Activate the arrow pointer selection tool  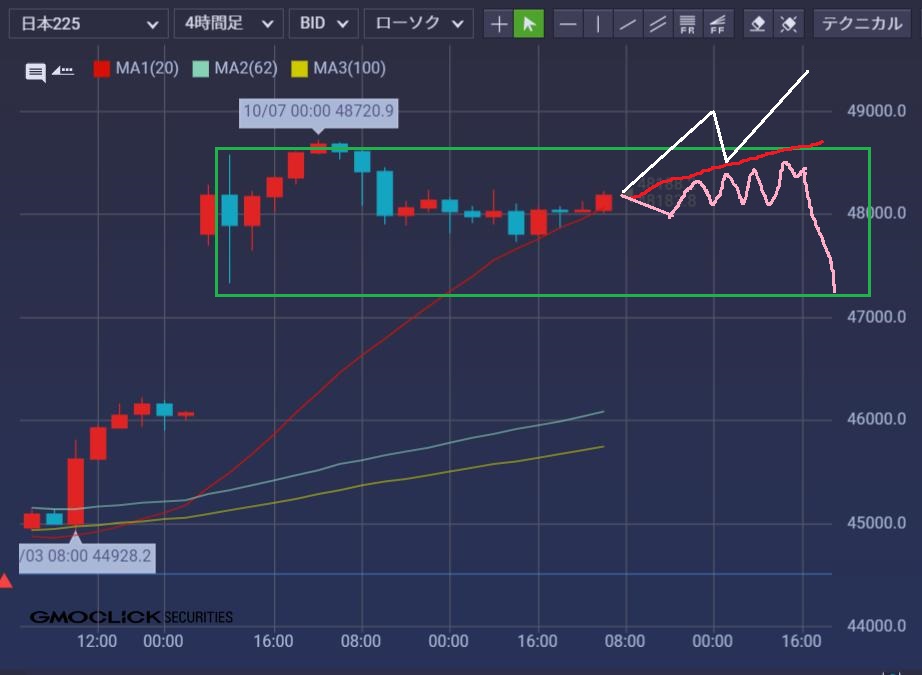pyautogui.click(x=528, y=24)
